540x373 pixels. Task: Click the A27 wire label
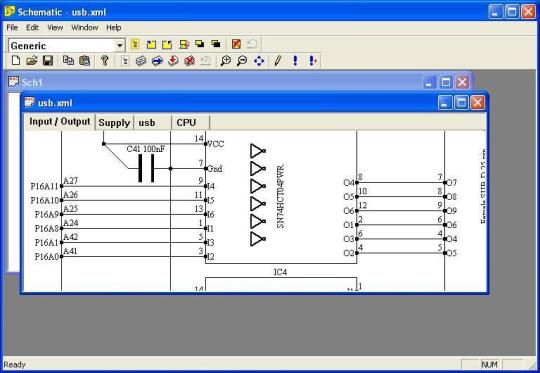[71, 180]
